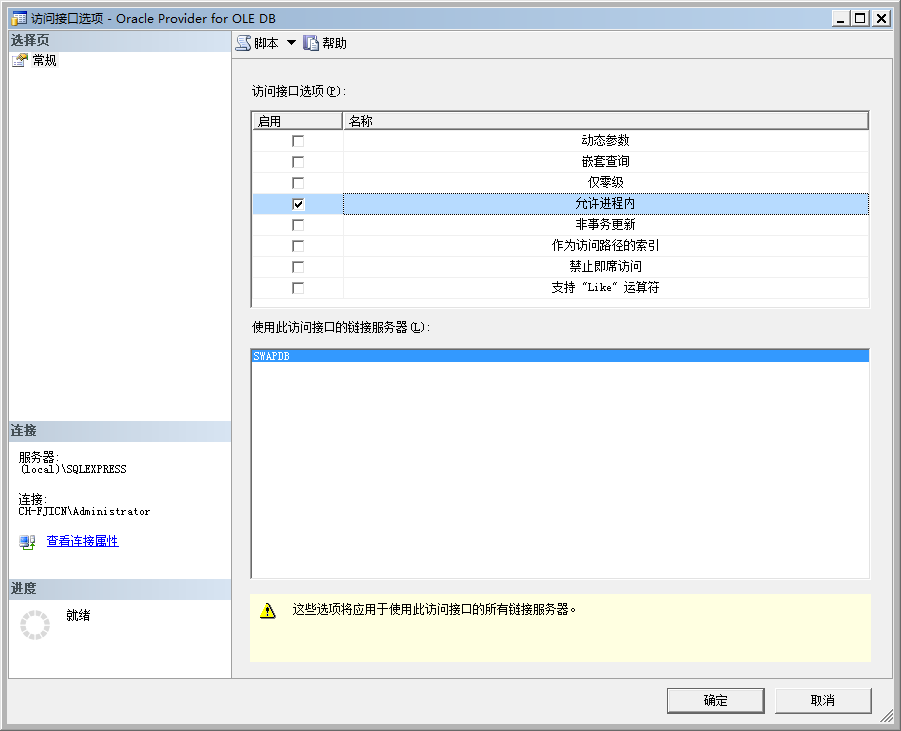Click the yellow warning triangle icon
This screenshot has width=901, height=731.
[x=267, y=610]
